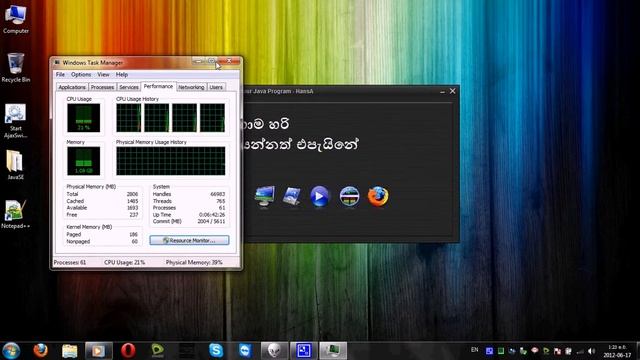The width and height of the screenshot is (640, 360).
Task: Close the Java Program window
Action: [452, 91]
